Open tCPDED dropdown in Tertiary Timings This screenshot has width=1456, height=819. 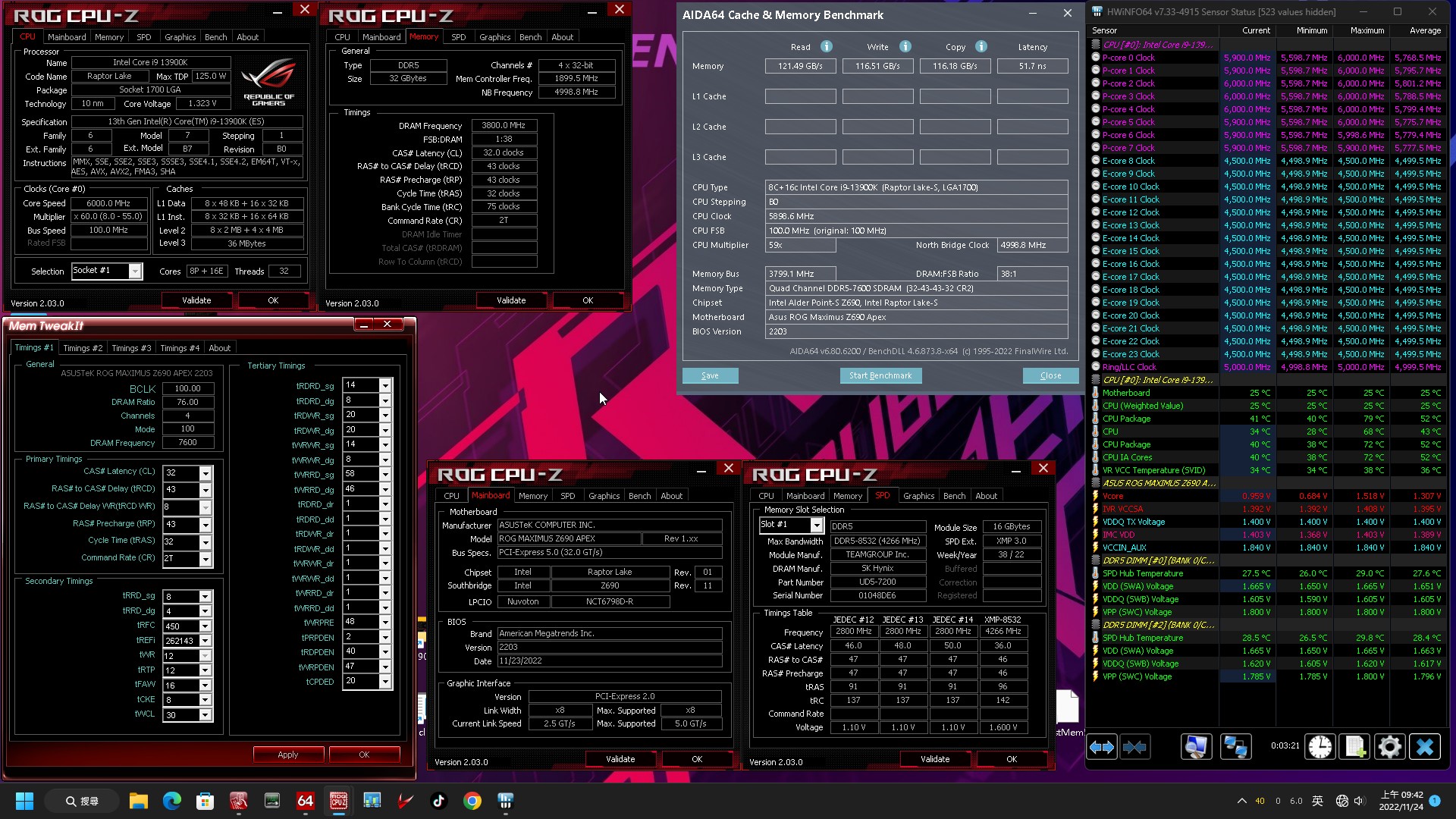pos(385,682)
